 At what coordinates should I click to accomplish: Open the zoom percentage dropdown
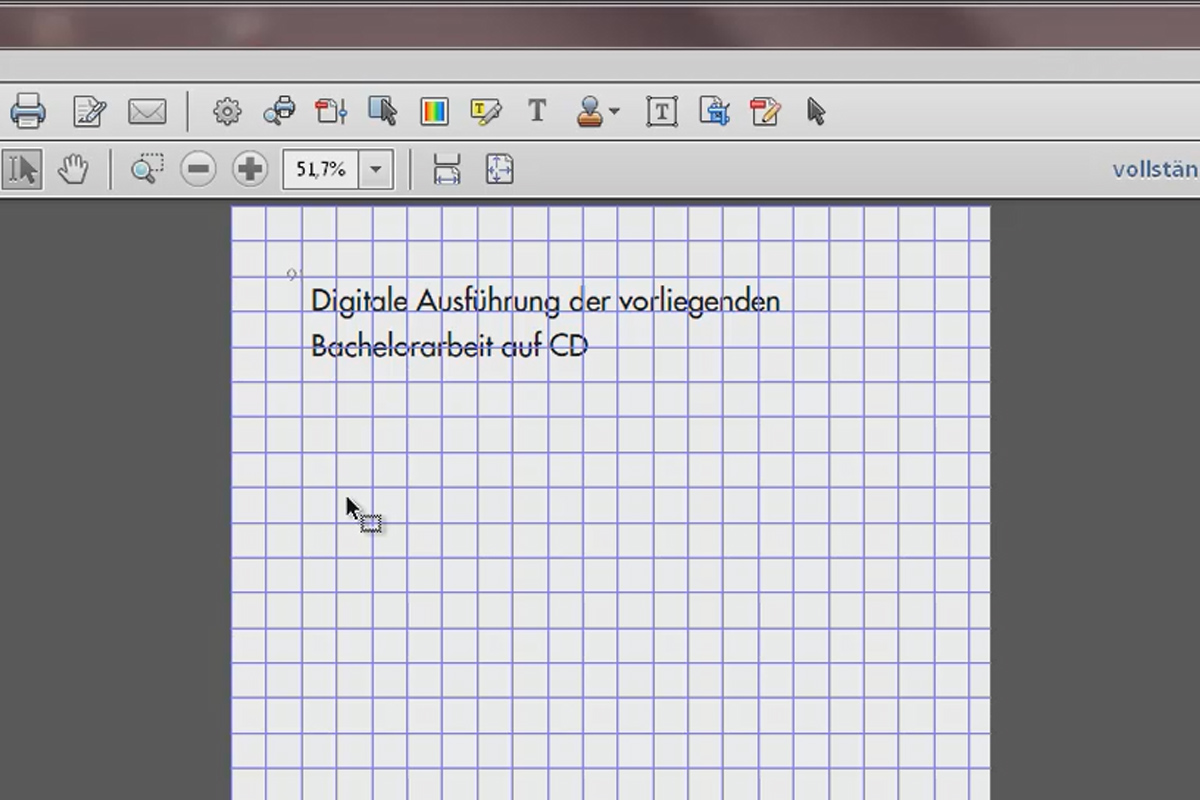375,169
